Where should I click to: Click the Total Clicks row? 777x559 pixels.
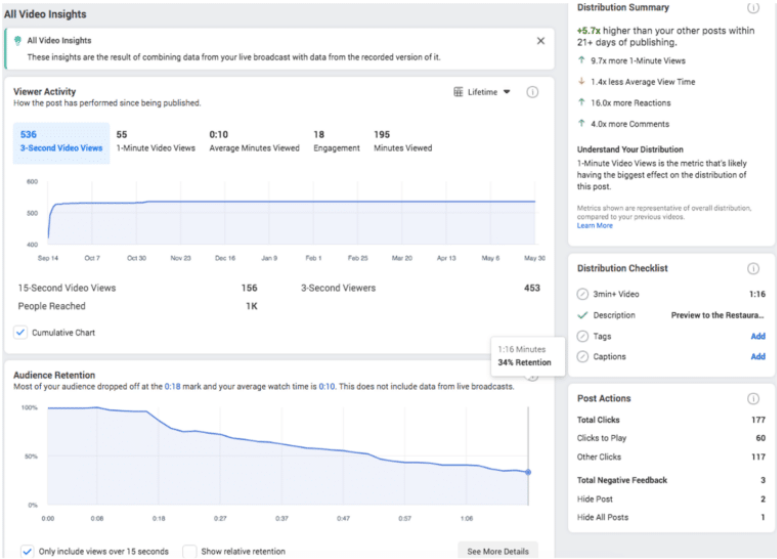[x=671, y=420]
